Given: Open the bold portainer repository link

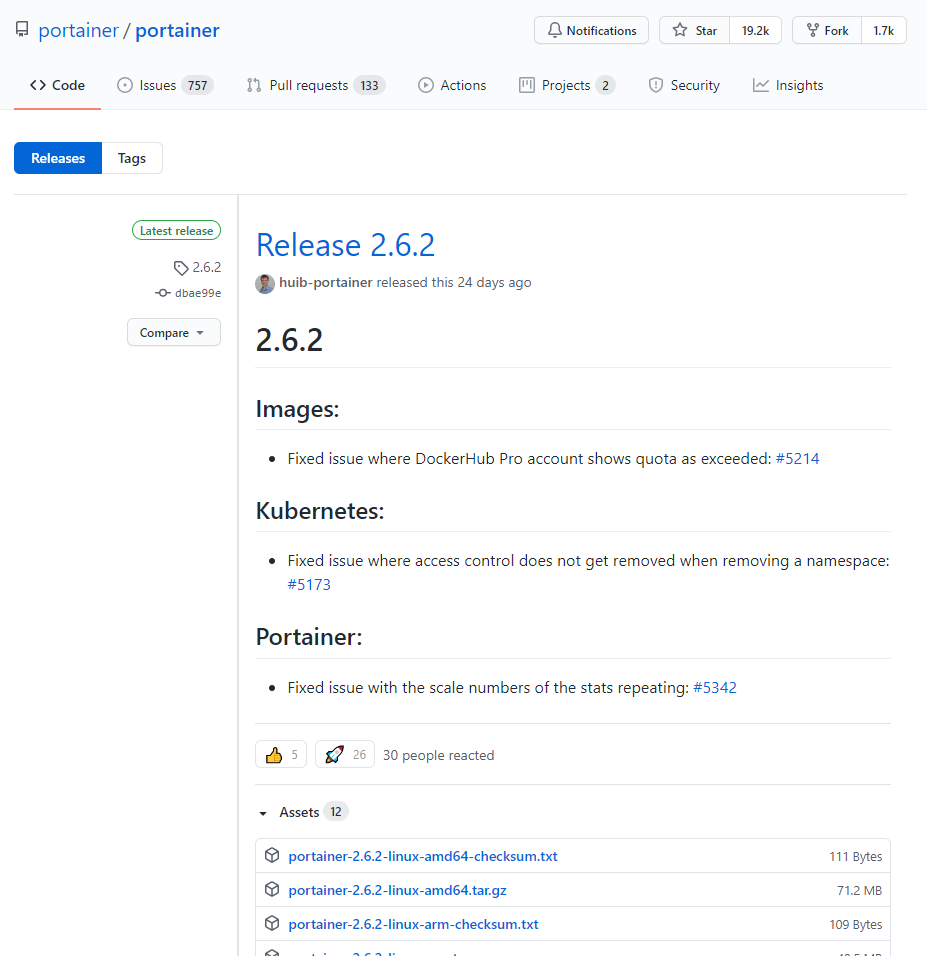Looking at the screenshot, I should [177, 30].
